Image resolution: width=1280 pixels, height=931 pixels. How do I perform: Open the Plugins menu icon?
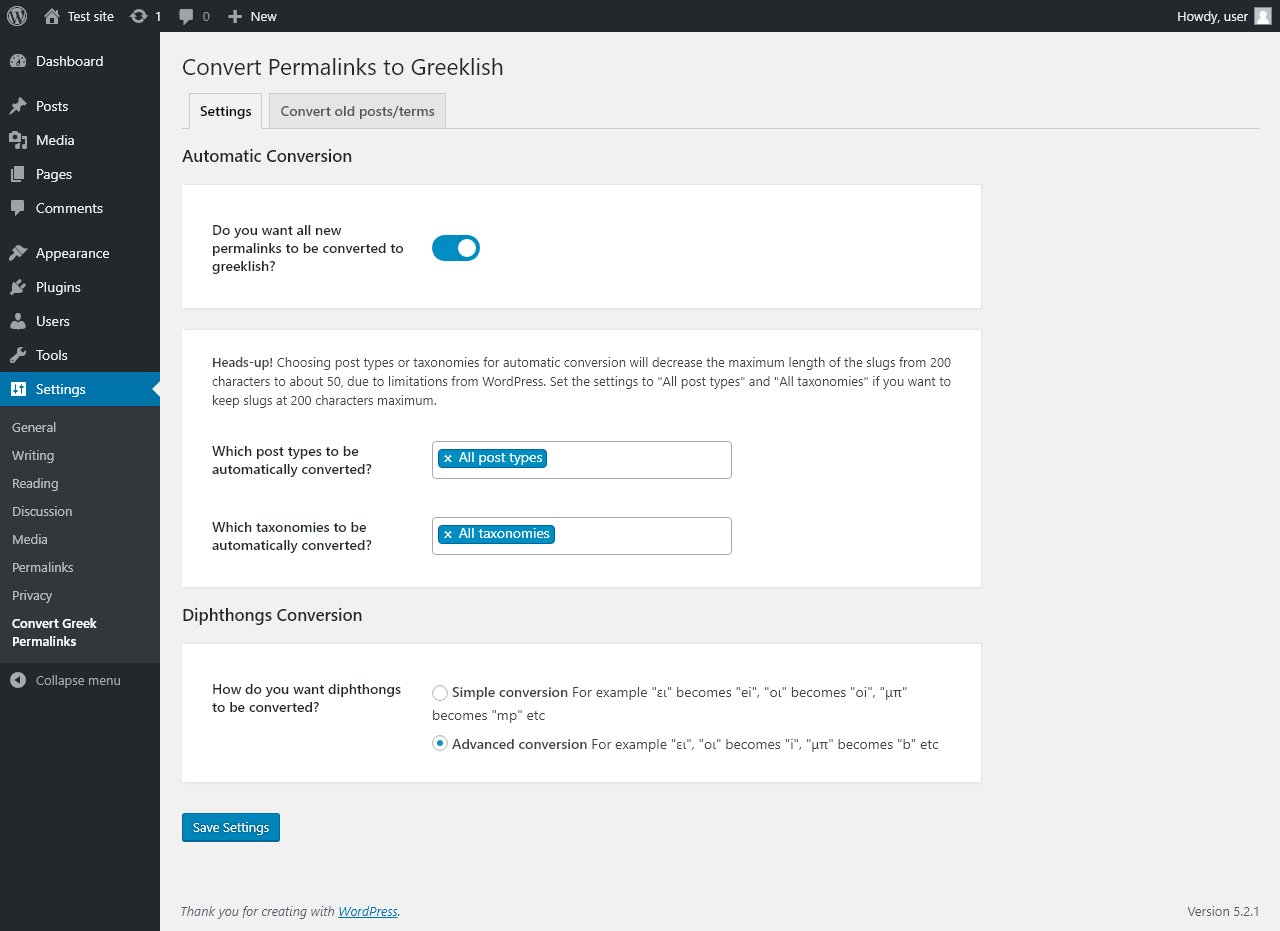pos(18,287)
